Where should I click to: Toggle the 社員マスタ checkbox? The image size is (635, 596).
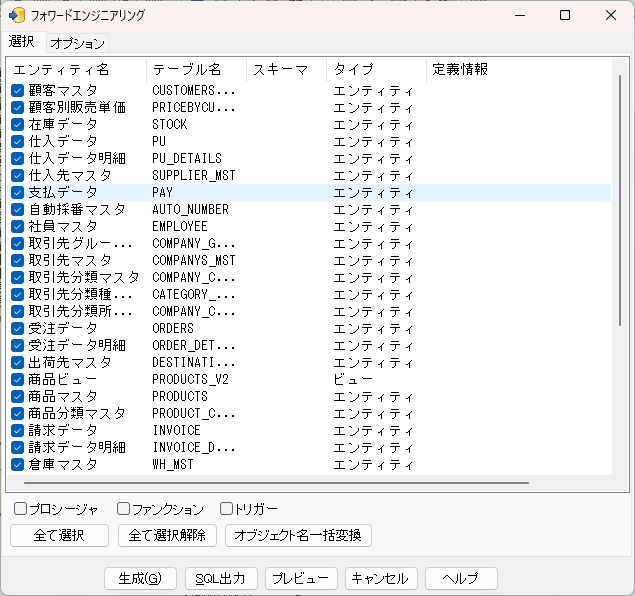click(17, 226)
